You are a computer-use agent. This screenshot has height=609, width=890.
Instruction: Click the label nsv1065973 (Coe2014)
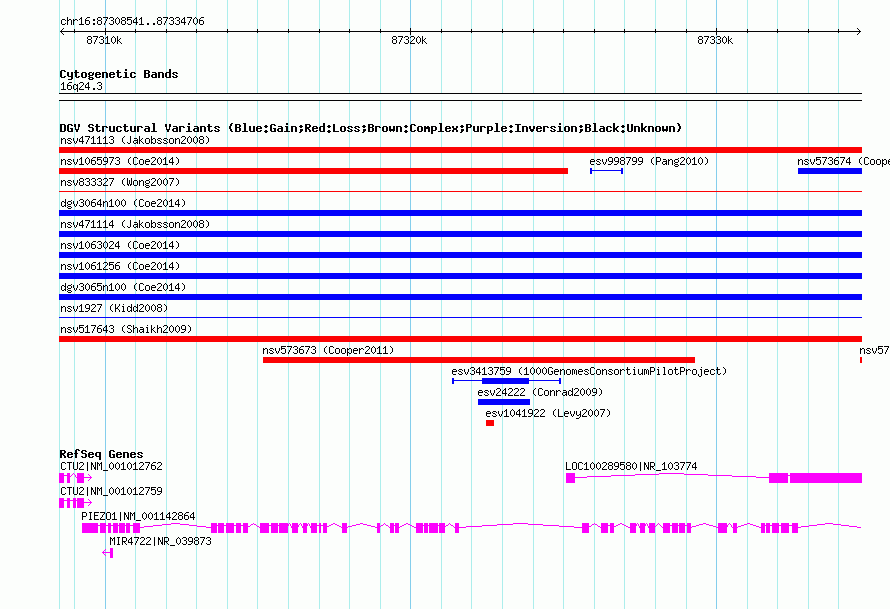(x=120, y=161)
